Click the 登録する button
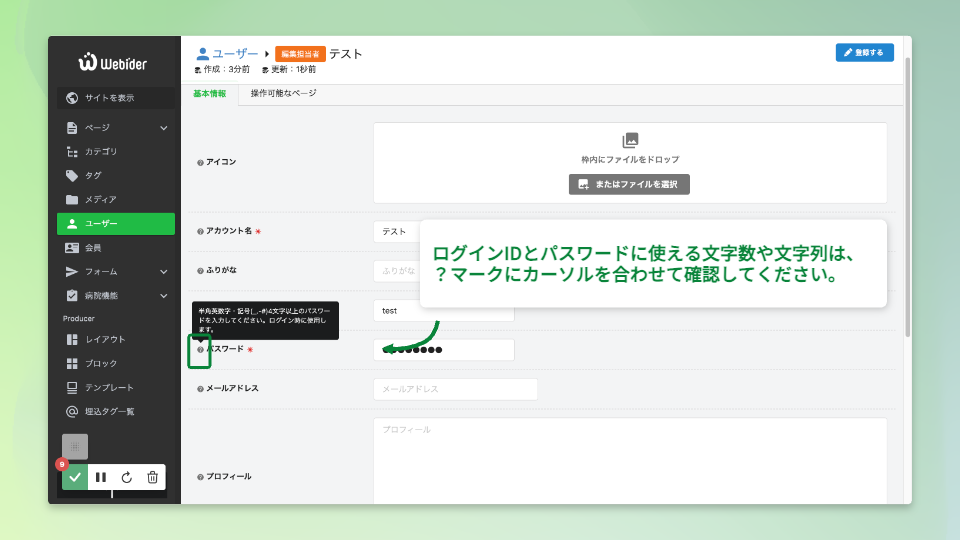 pos(864,53)
